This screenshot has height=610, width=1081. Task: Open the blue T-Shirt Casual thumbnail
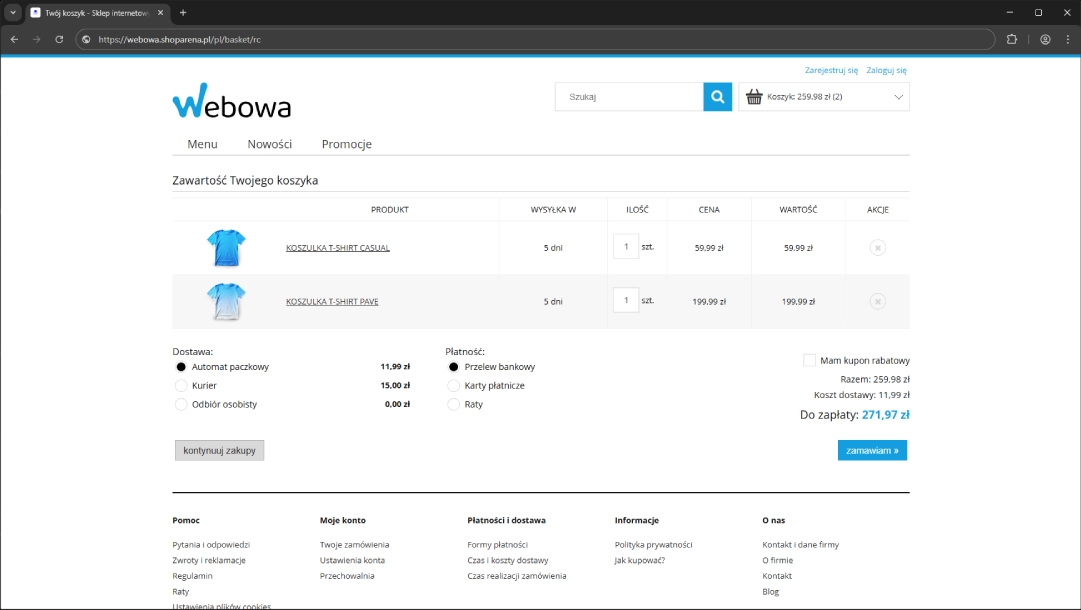tap(226, 247)
